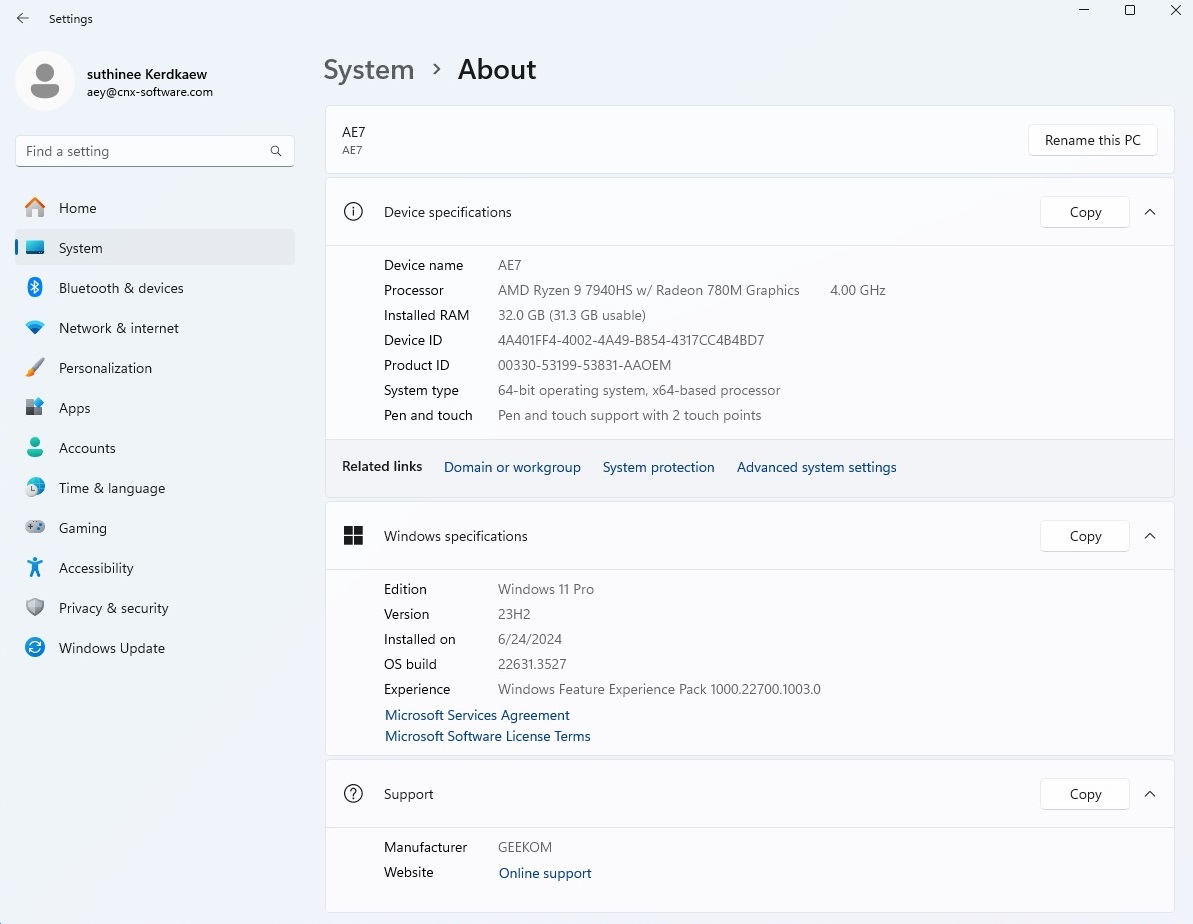
Task: Open Windows Update settings
Action: pos(155,648)
